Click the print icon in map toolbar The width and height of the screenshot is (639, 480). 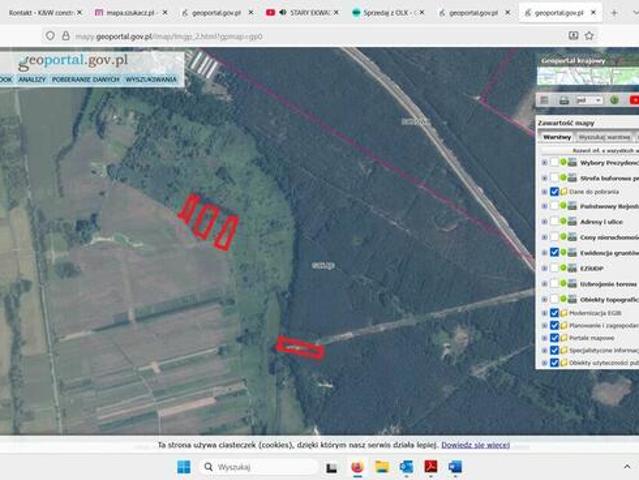pos(564,101)
